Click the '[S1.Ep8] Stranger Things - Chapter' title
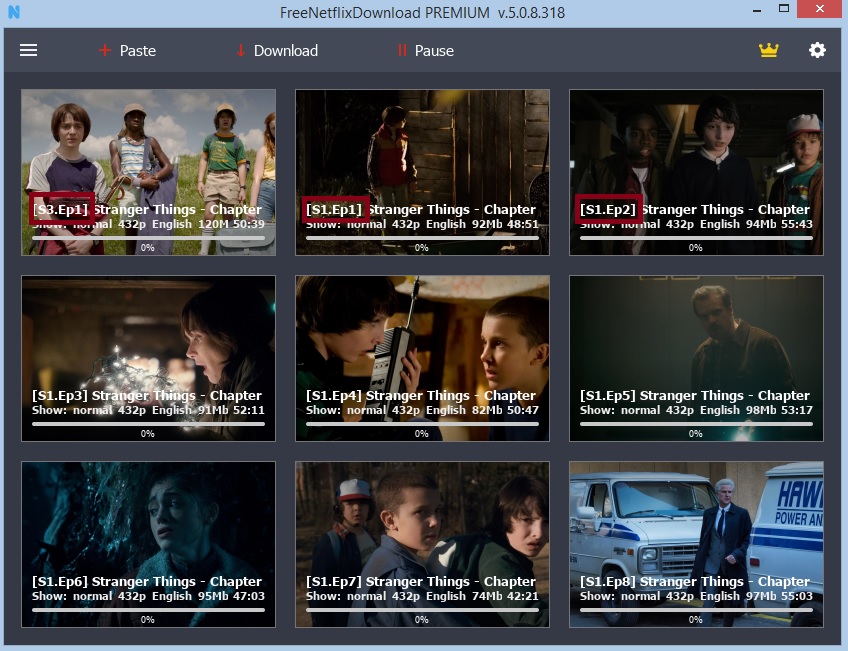 pyautogui.click(x=695, y=582)
